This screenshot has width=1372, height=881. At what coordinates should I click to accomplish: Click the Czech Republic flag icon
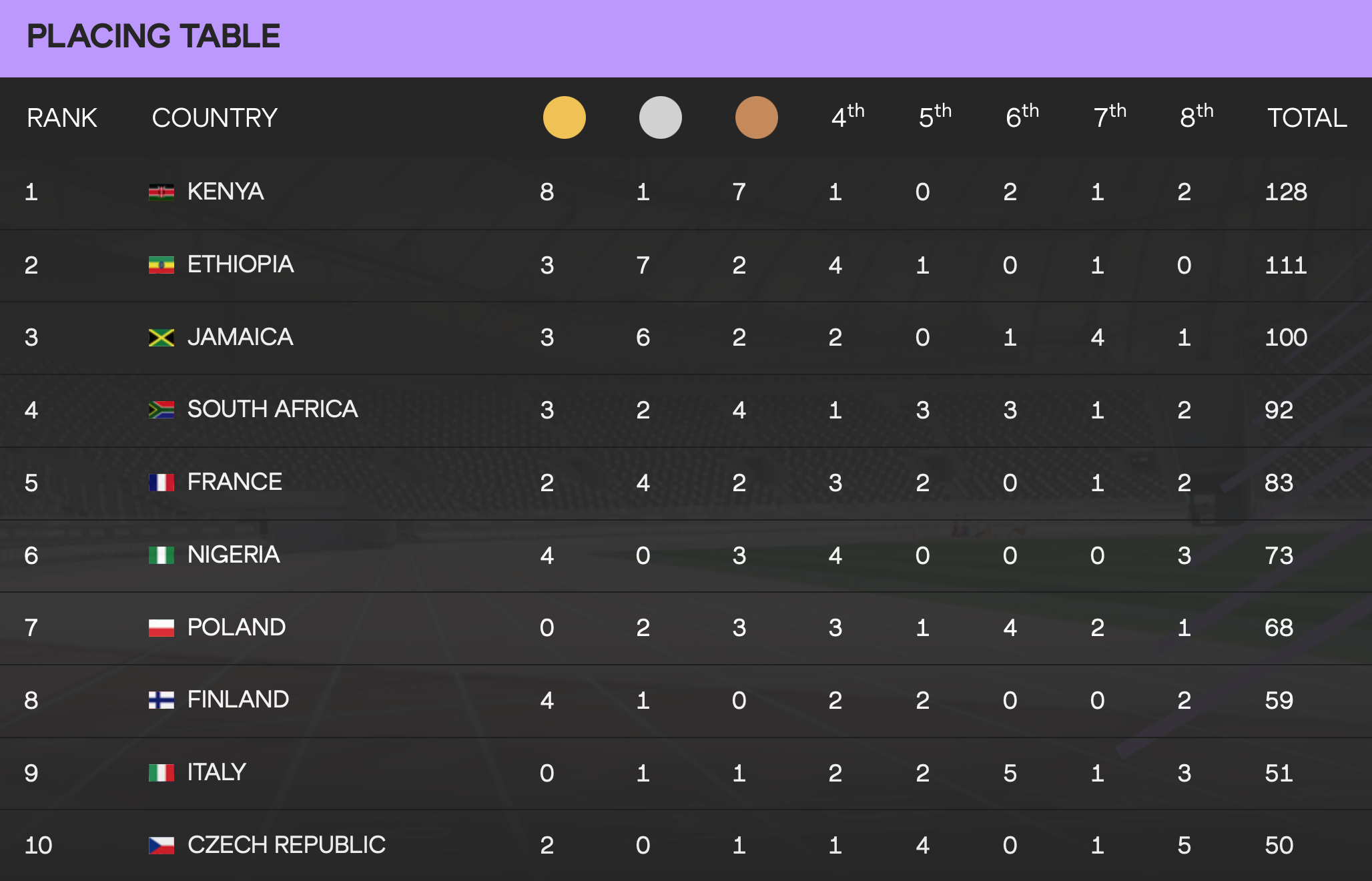click(161, 846)
